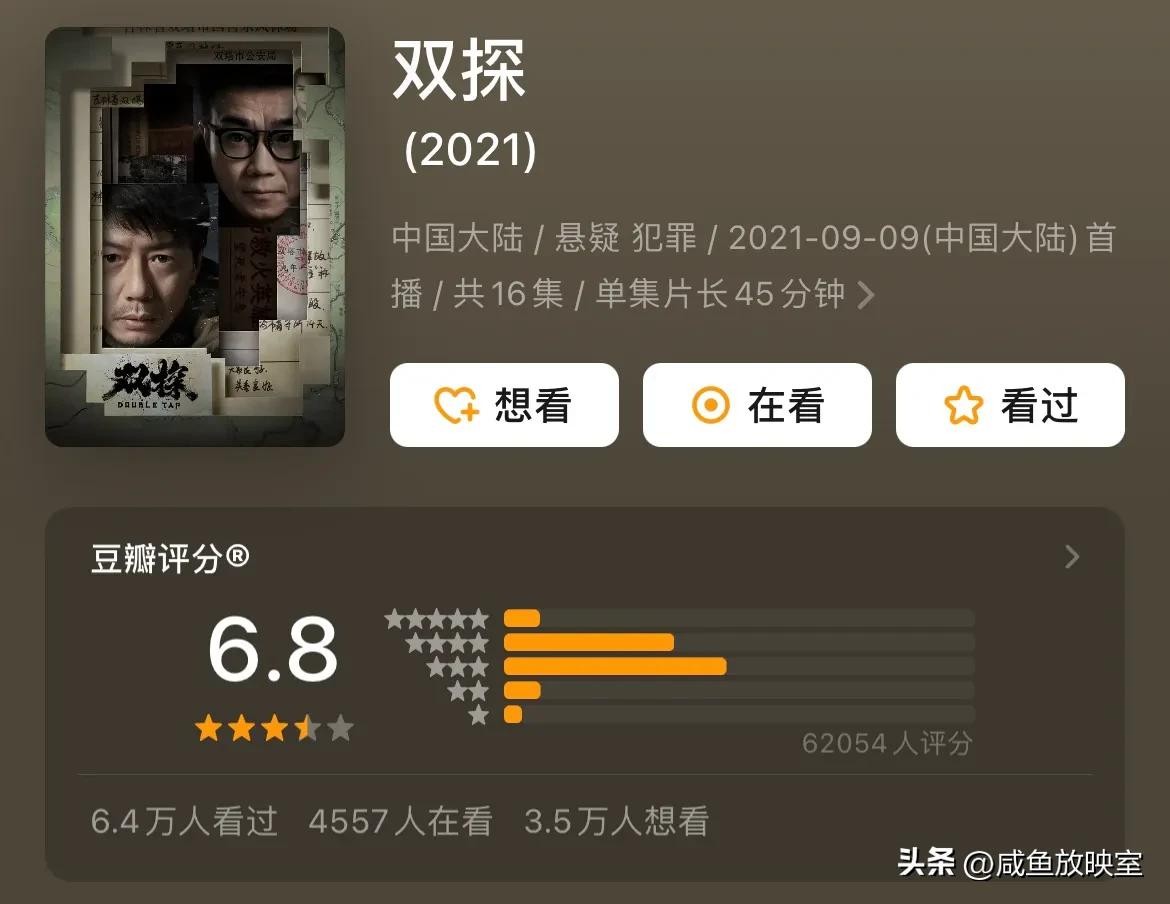Screen dimensions: 1170x904
Task: Expand show details via the chevron after 45分钟
Action: 866,295
